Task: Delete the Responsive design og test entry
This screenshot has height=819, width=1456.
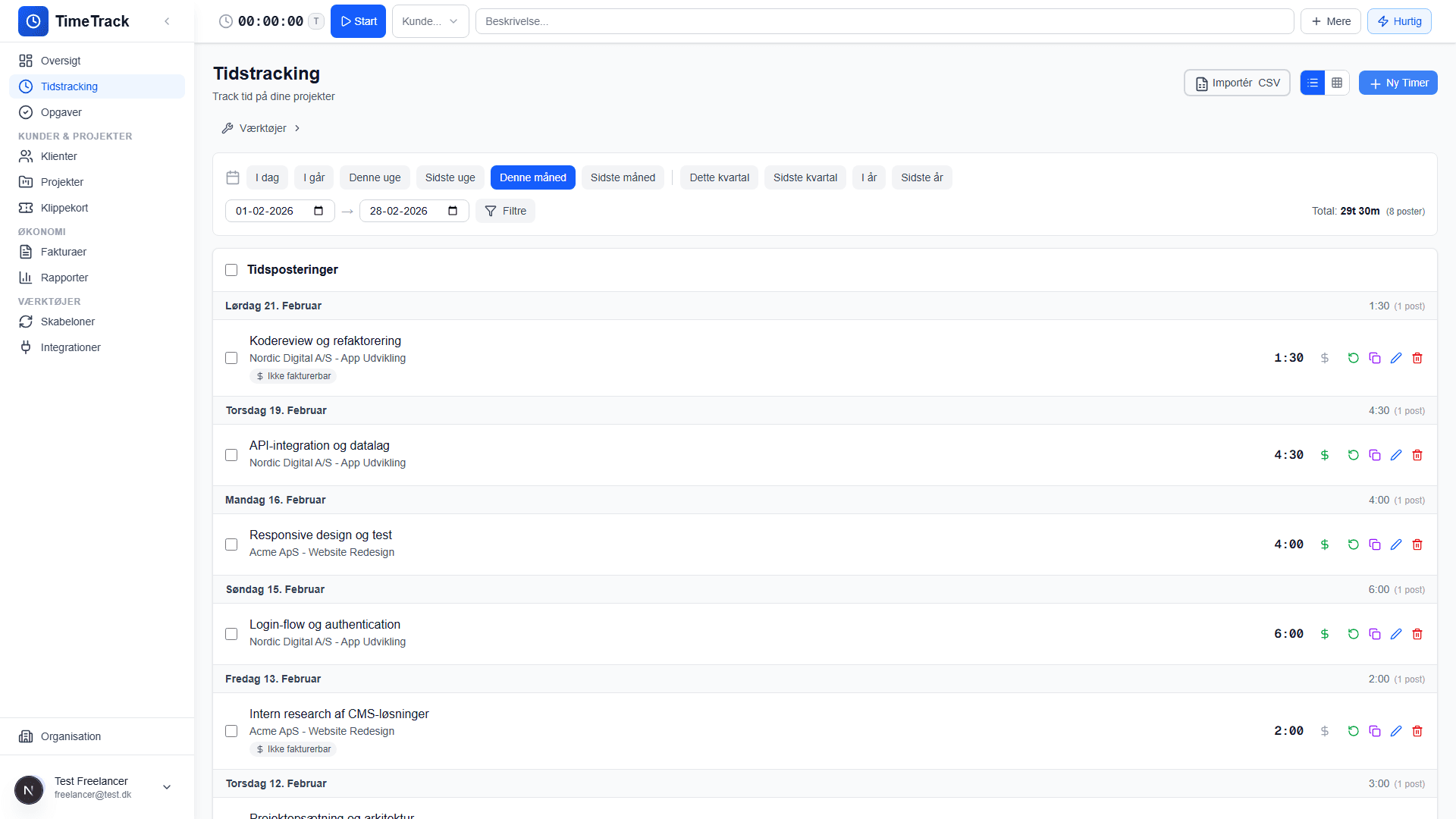Action: (1417, 544)
